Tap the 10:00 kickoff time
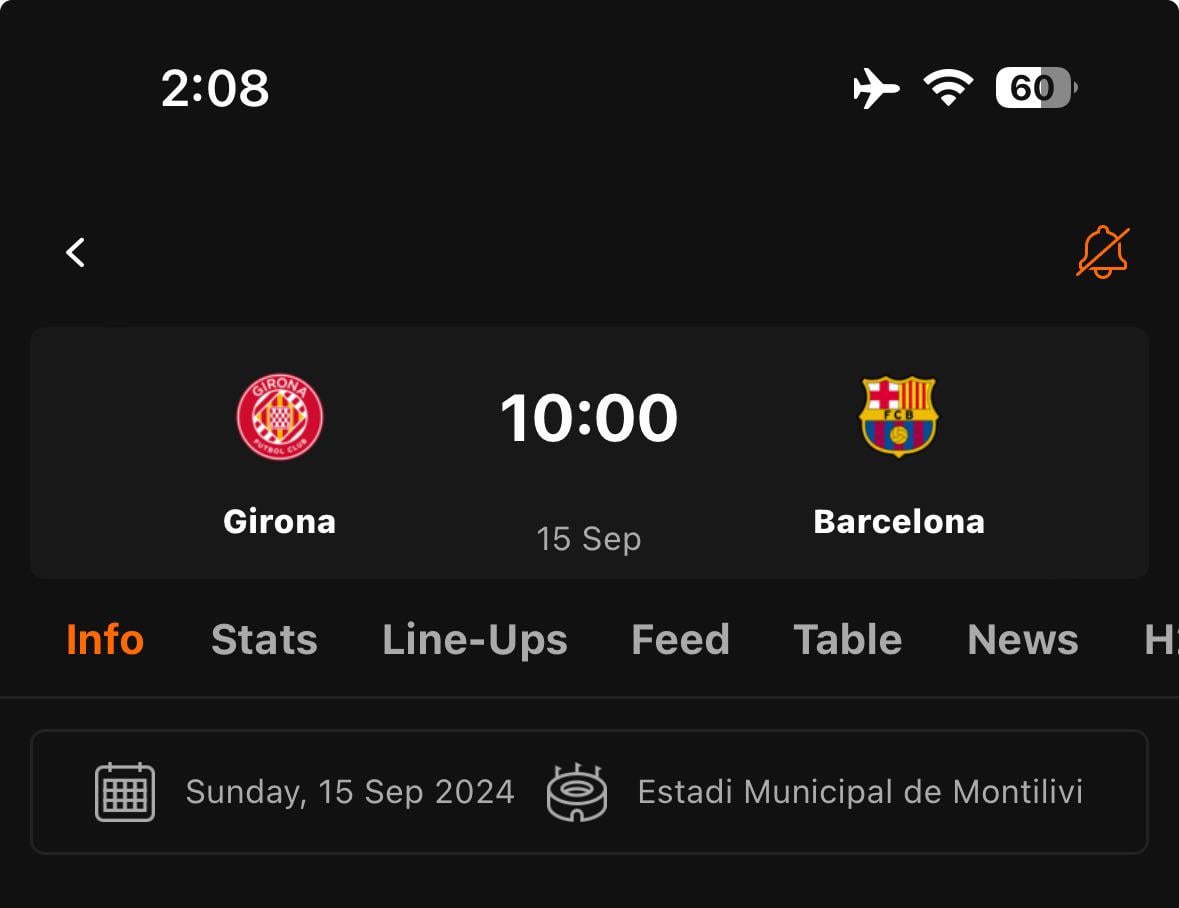The width and height of the screenshot is (1179, 908). point(589,418)
